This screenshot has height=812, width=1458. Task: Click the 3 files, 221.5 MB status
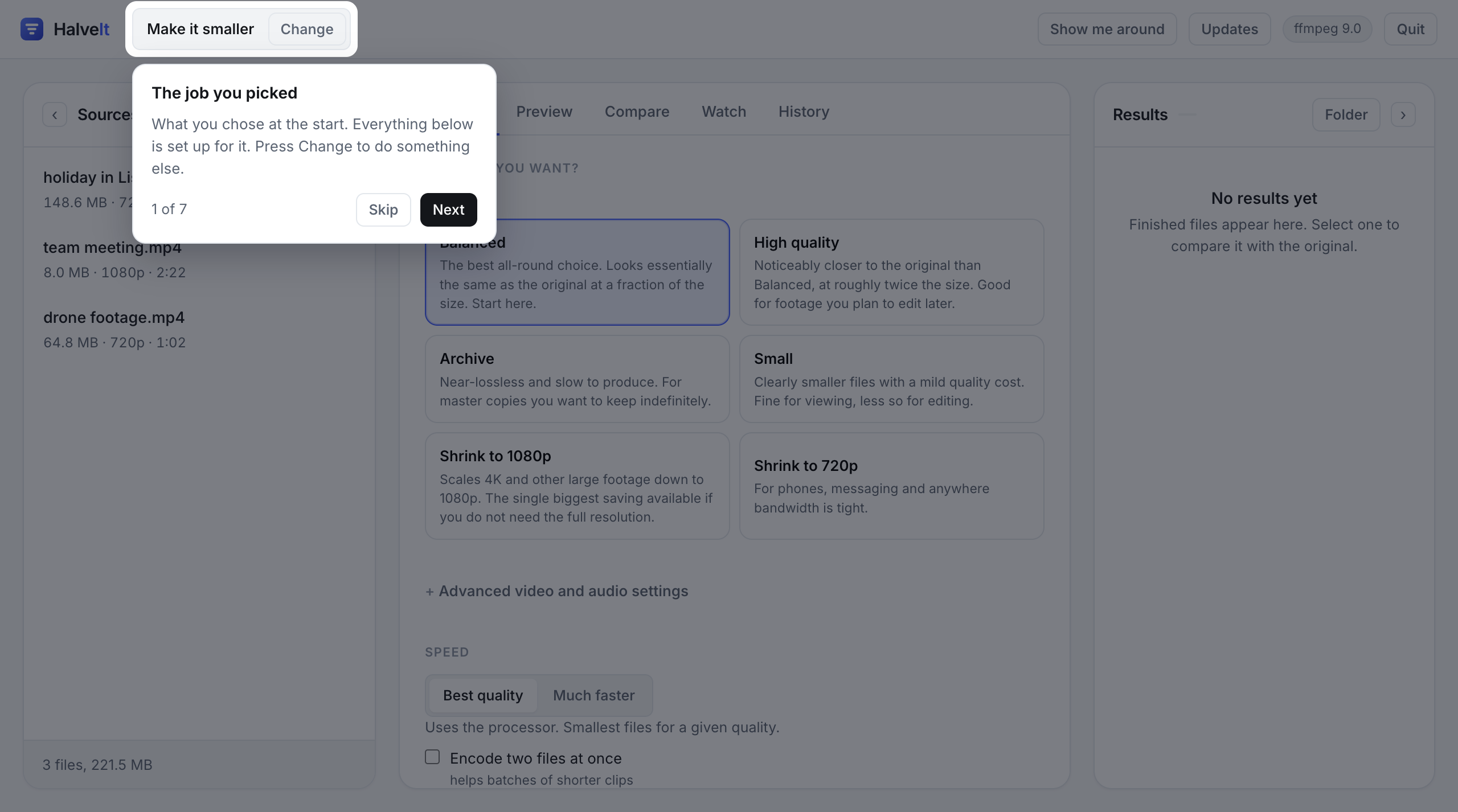97,765
